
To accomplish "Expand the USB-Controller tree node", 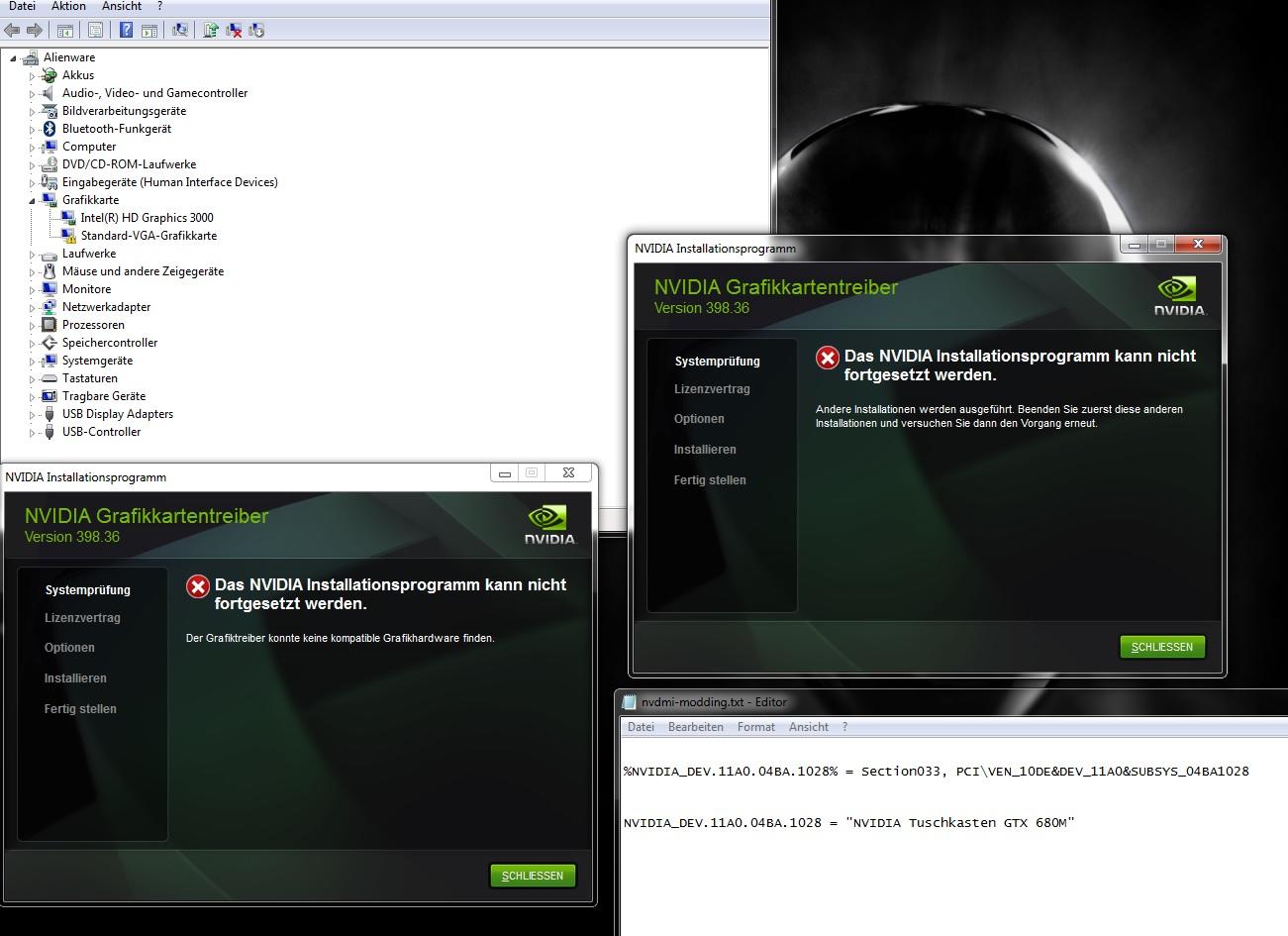I will 32,433.
